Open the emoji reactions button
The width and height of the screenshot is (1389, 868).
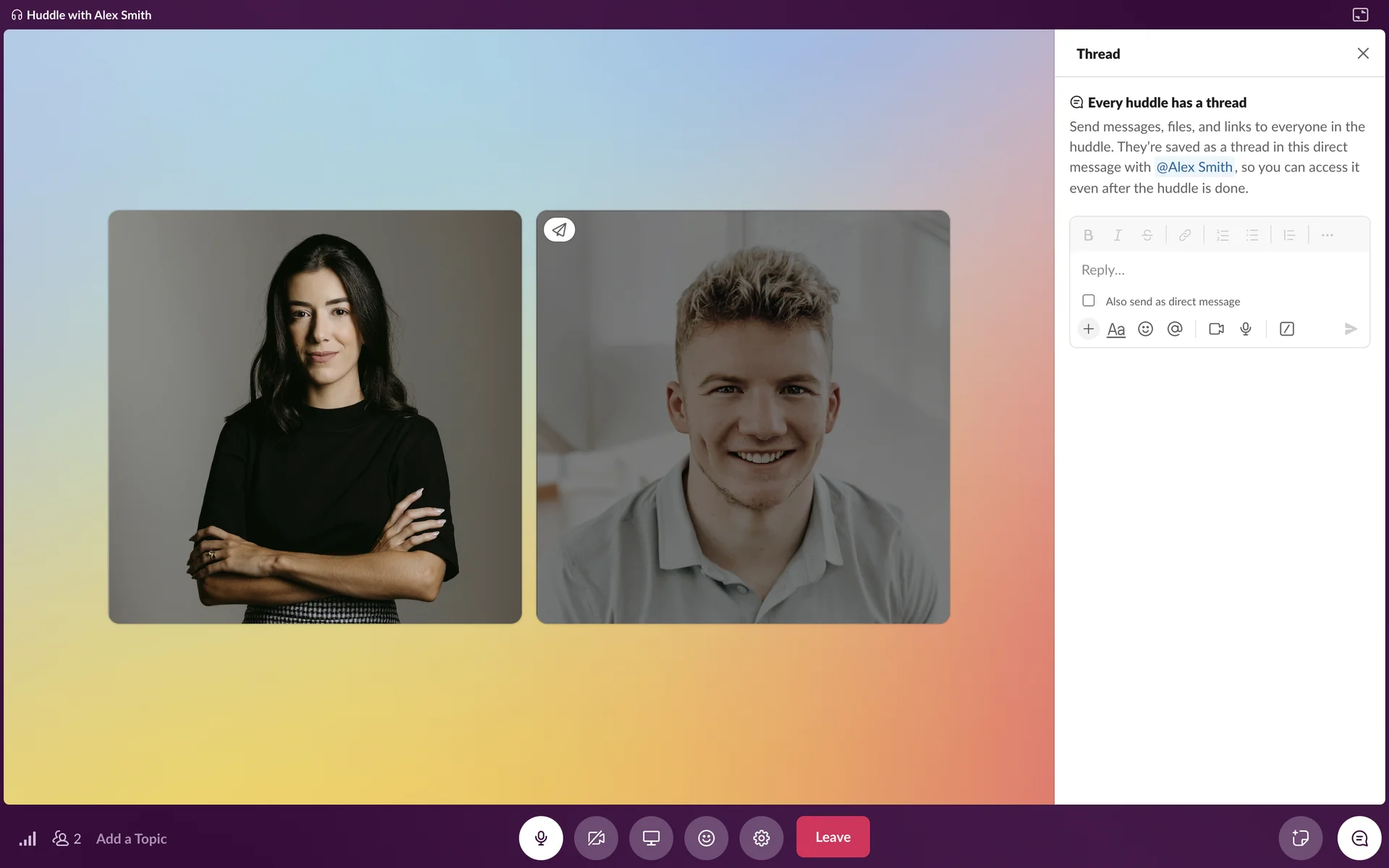[706, 838]
